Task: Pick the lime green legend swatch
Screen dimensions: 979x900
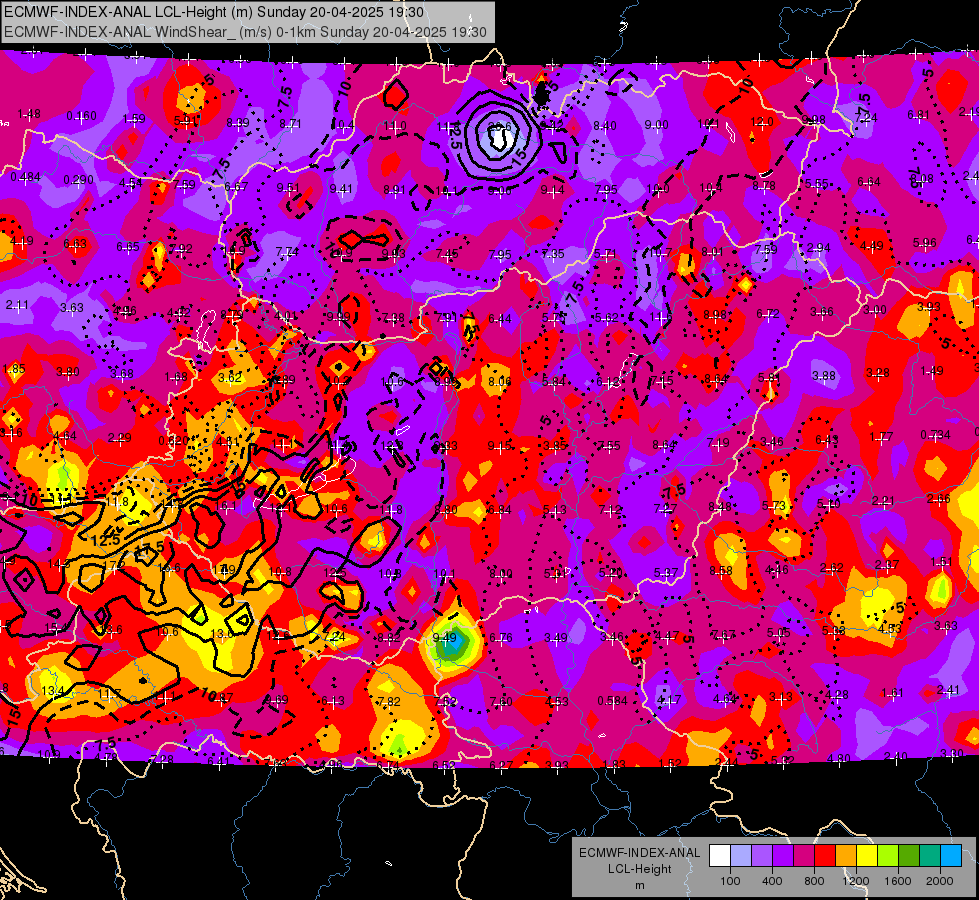Action: pos(888,856)
